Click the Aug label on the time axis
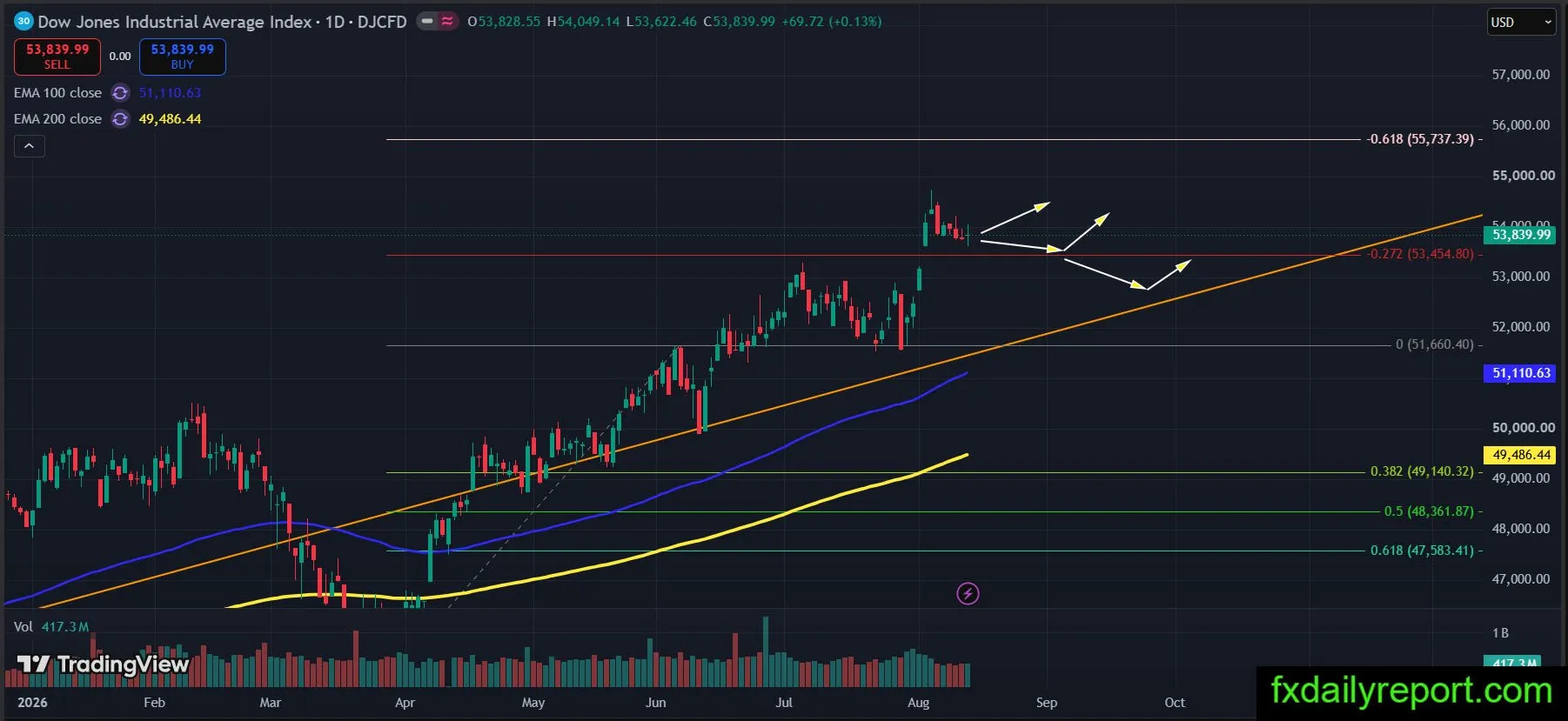 tap(918, 703)
